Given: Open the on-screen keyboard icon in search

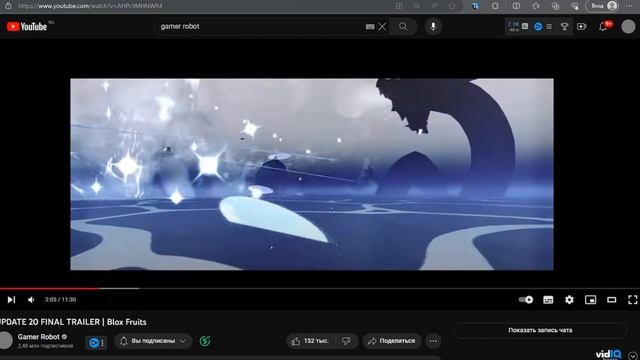Looking at the screenshot, I should (x=370, y=27).
